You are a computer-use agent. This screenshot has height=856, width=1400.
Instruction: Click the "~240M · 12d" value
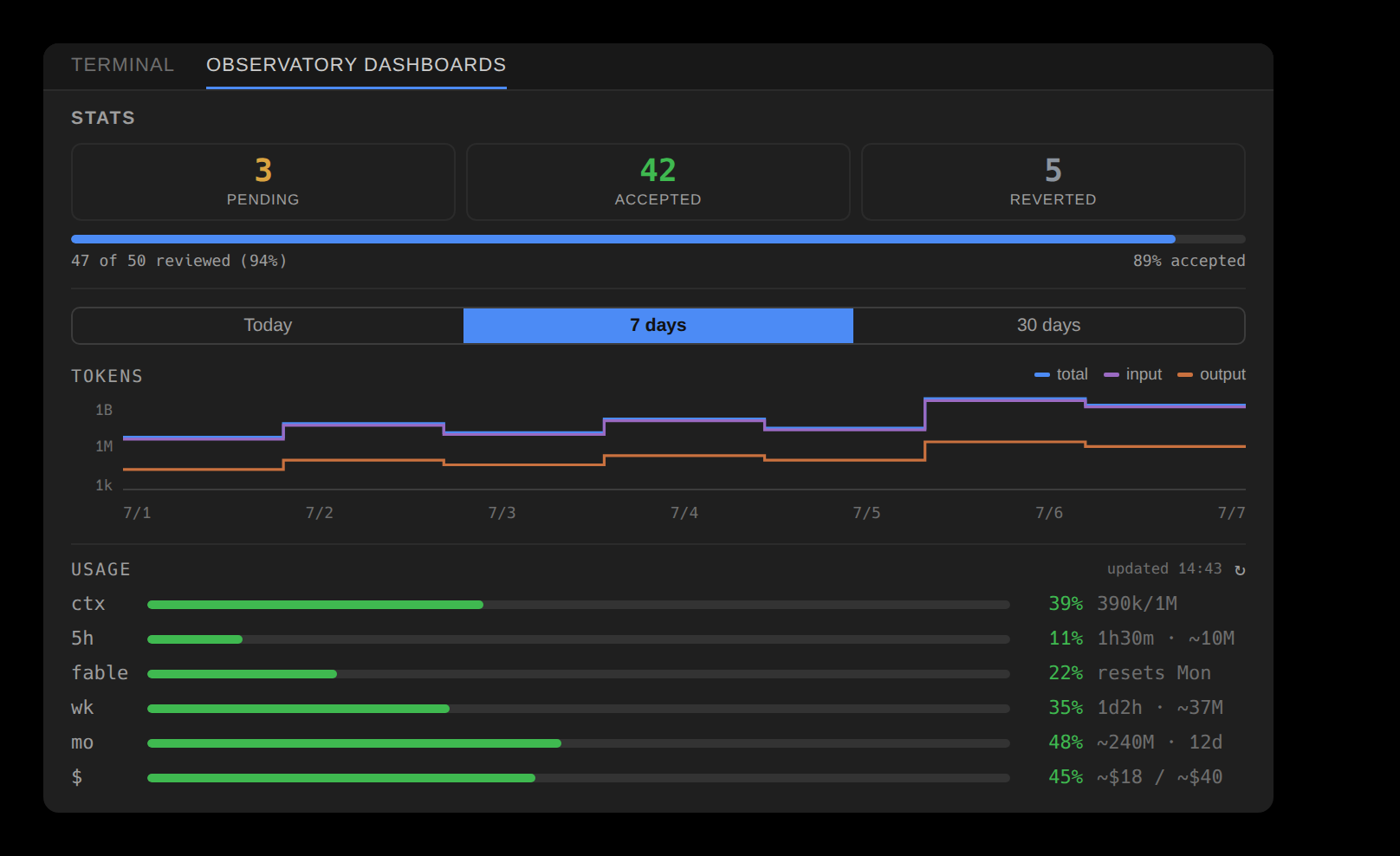[x=1160, y=743]
